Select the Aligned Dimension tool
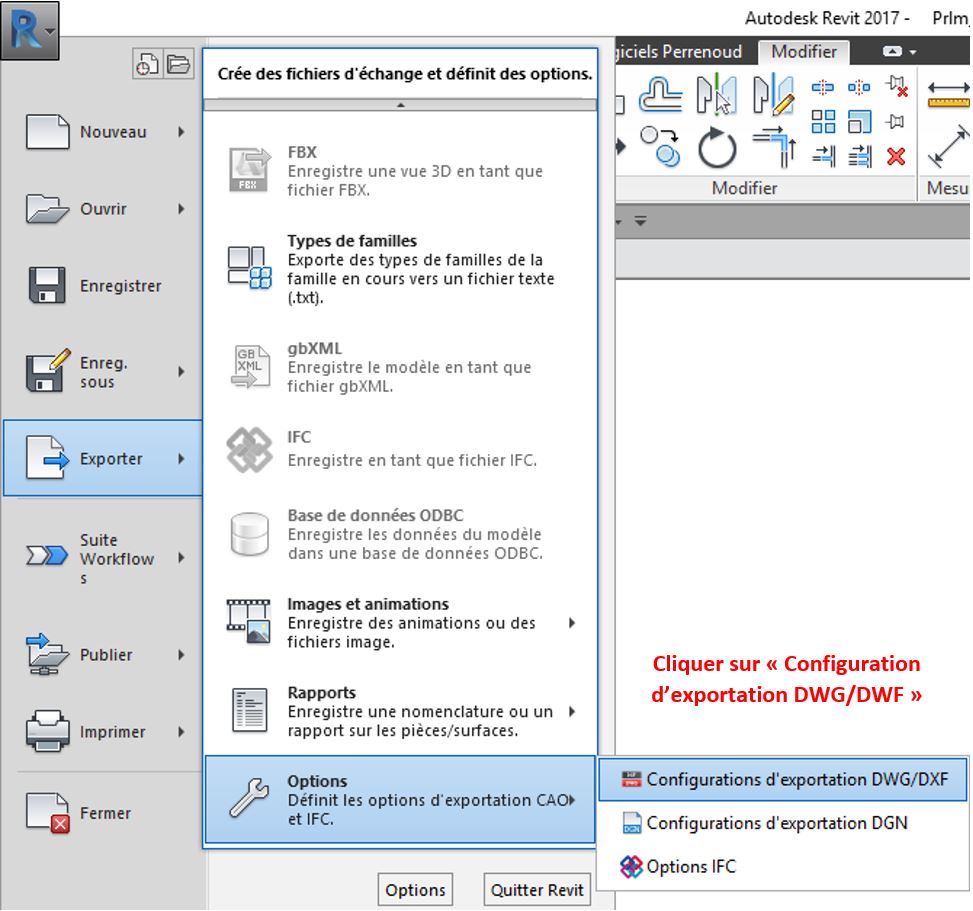Screen dimensions: 973x911 coord(948,146)
